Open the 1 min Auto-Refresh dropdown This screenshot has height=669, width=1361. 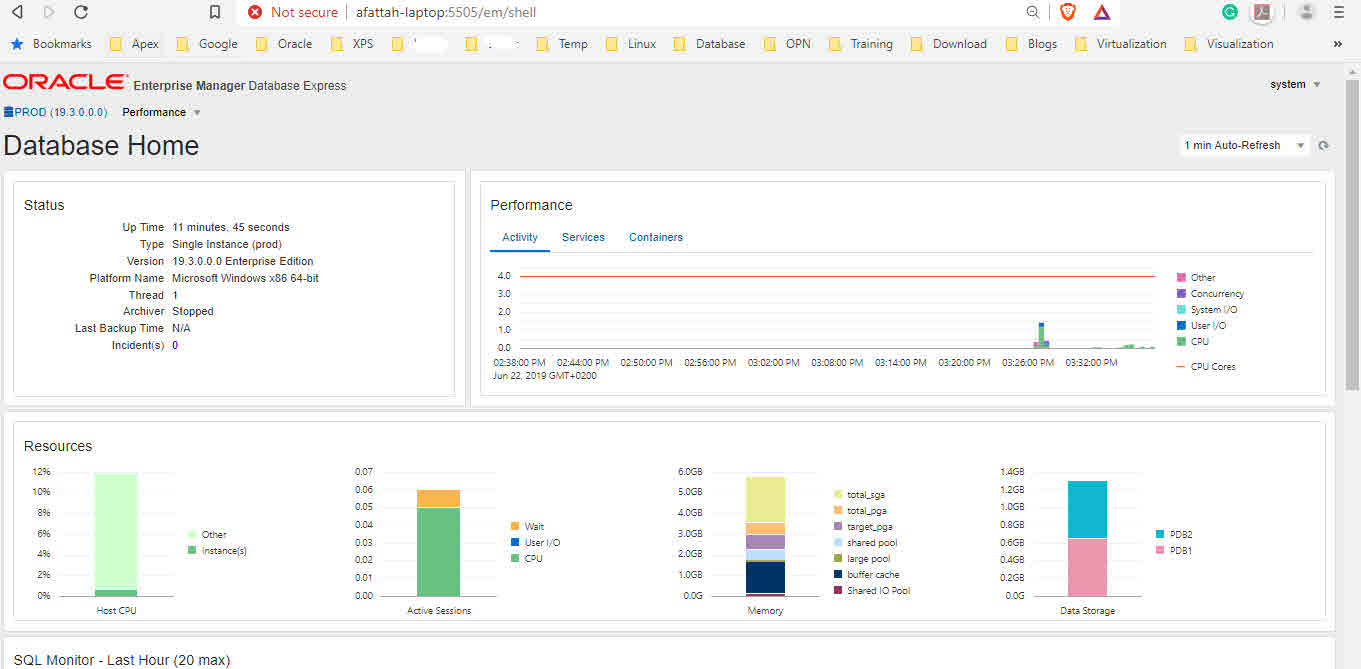point(1244,146)
